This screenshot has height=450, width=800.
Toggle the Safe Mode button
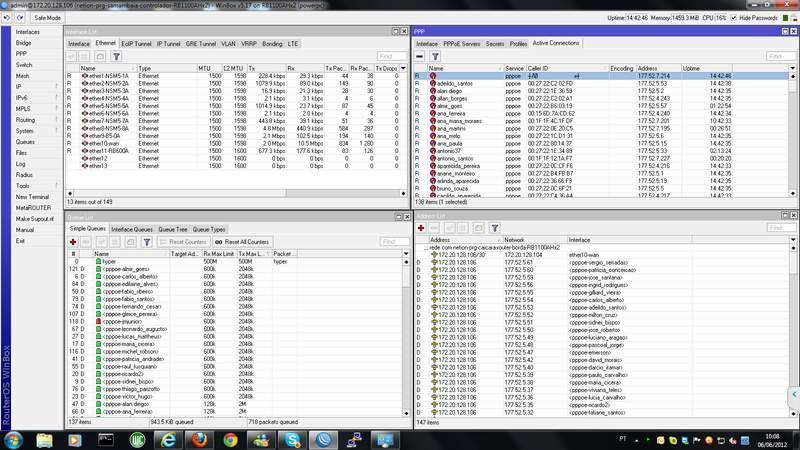tap(47, 18)
